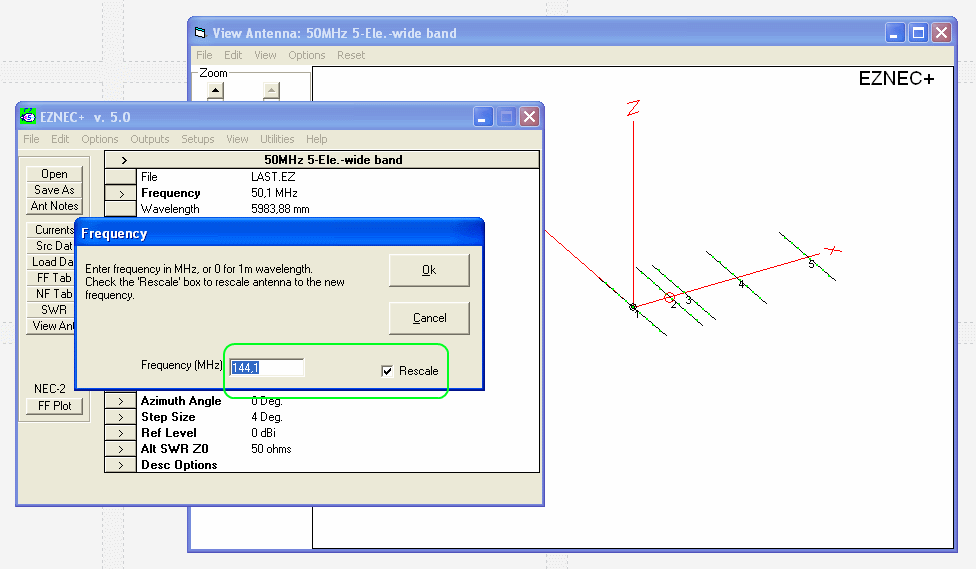Open Options menu in View Antenna window
This screenshot has height=569, width=976.
[306, 55]
